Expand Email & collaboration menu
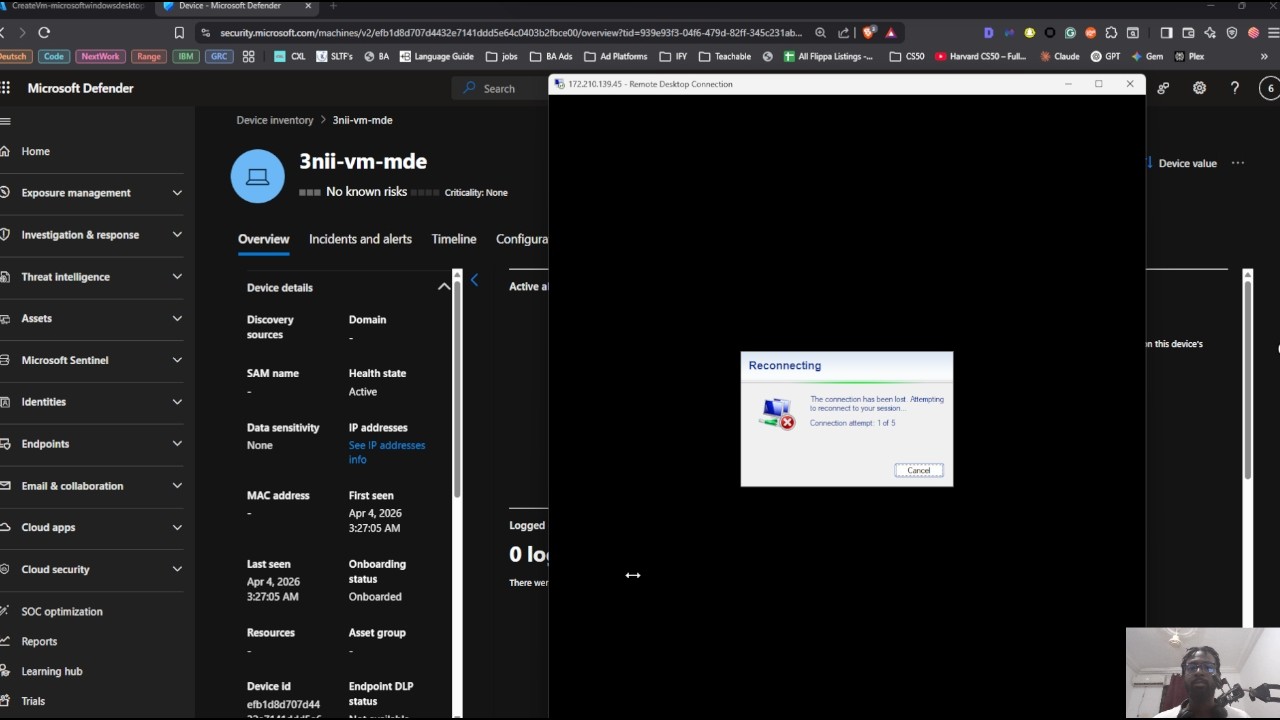The image size is (1280, 720). click(x=177, y=486)
